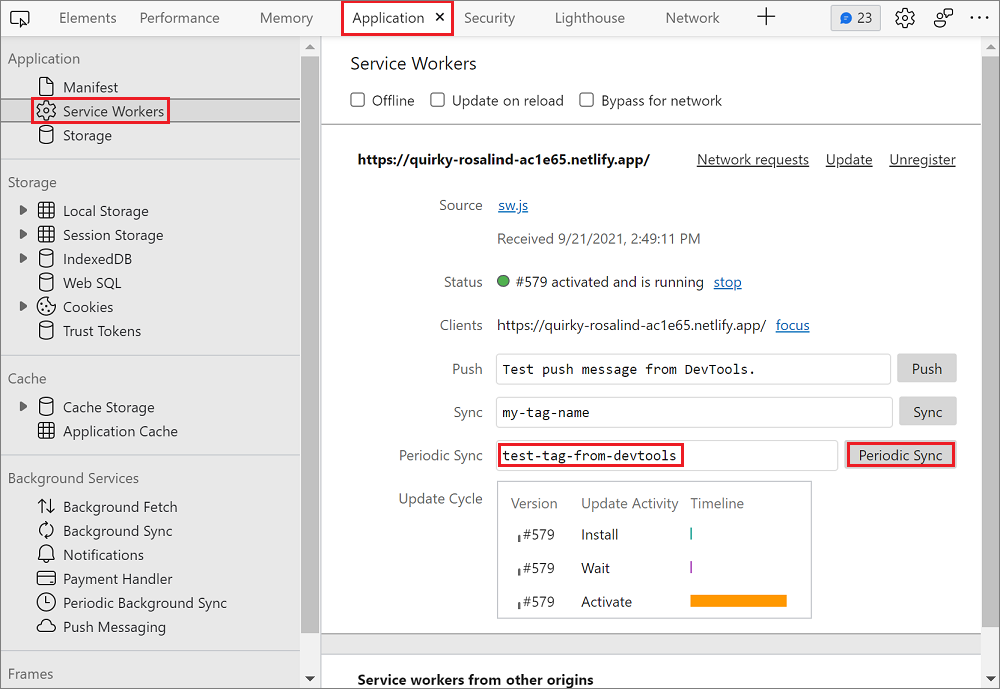This screenshot has height=689, width=1000.
Task: Enable the Offline checkbox
Action: tap(357, 100)
